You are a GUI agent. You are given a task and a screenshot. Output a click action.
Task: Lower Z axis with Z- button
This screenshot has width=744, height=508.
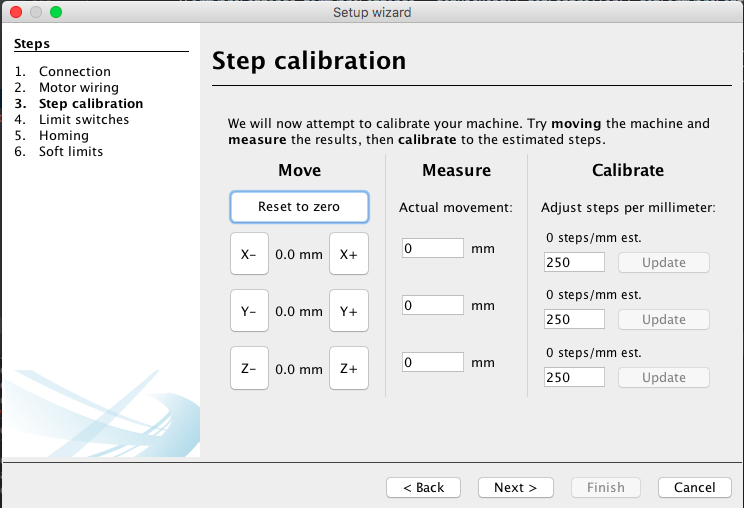249,368
